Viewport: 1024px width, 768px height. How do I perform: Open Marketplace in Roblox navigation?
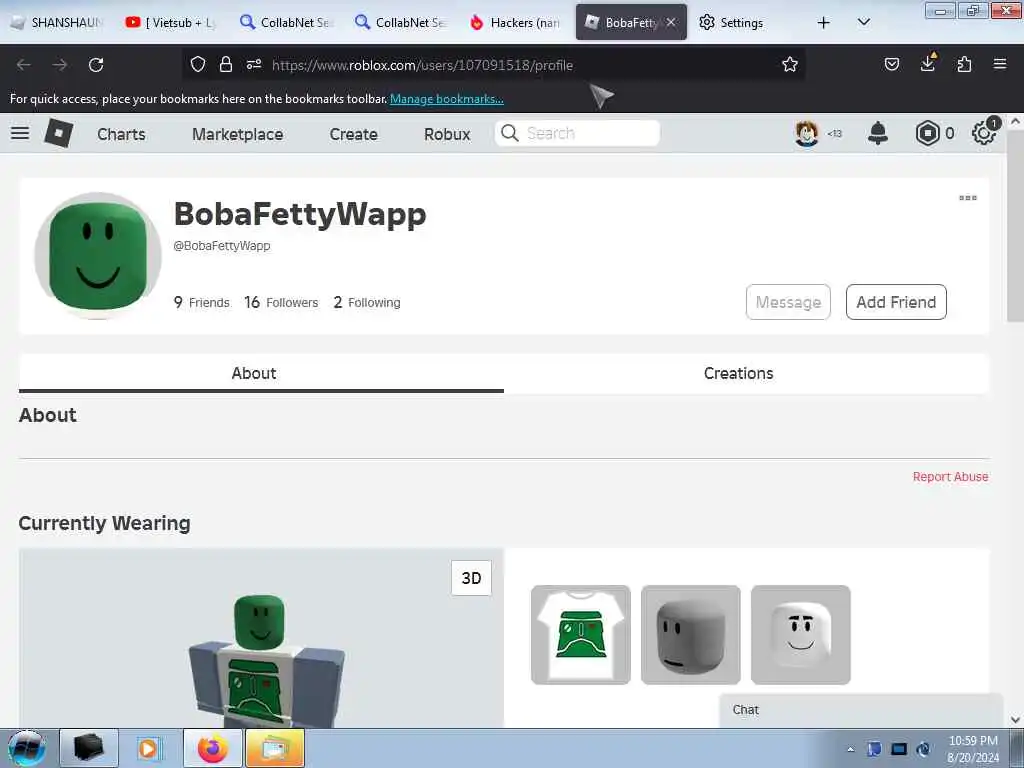pyautogui.click(x=238, y=134)
